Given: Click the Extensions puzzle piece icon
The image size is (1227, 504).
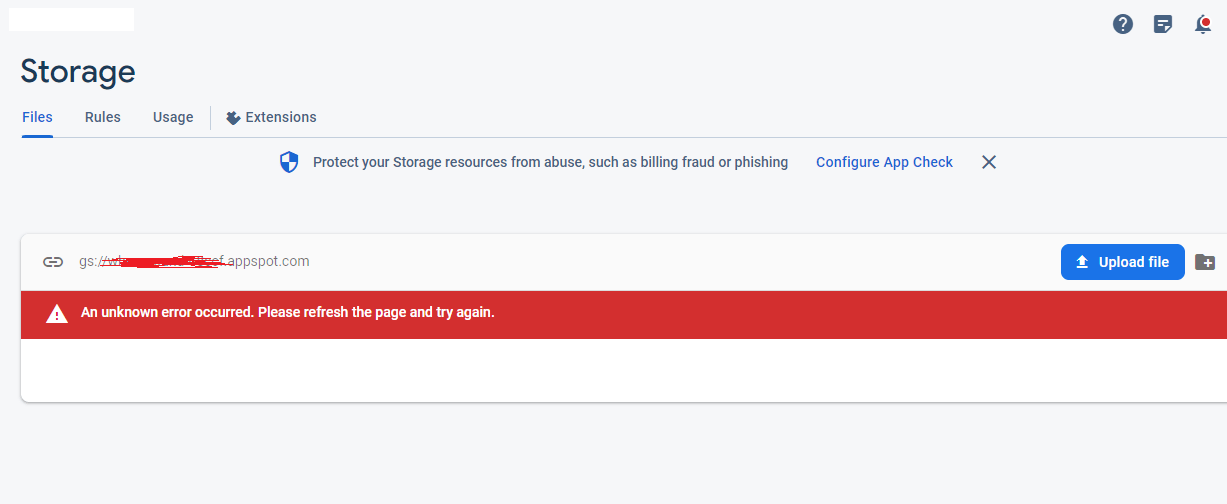Looking at the screenshot, I should (x=233, y=118).
